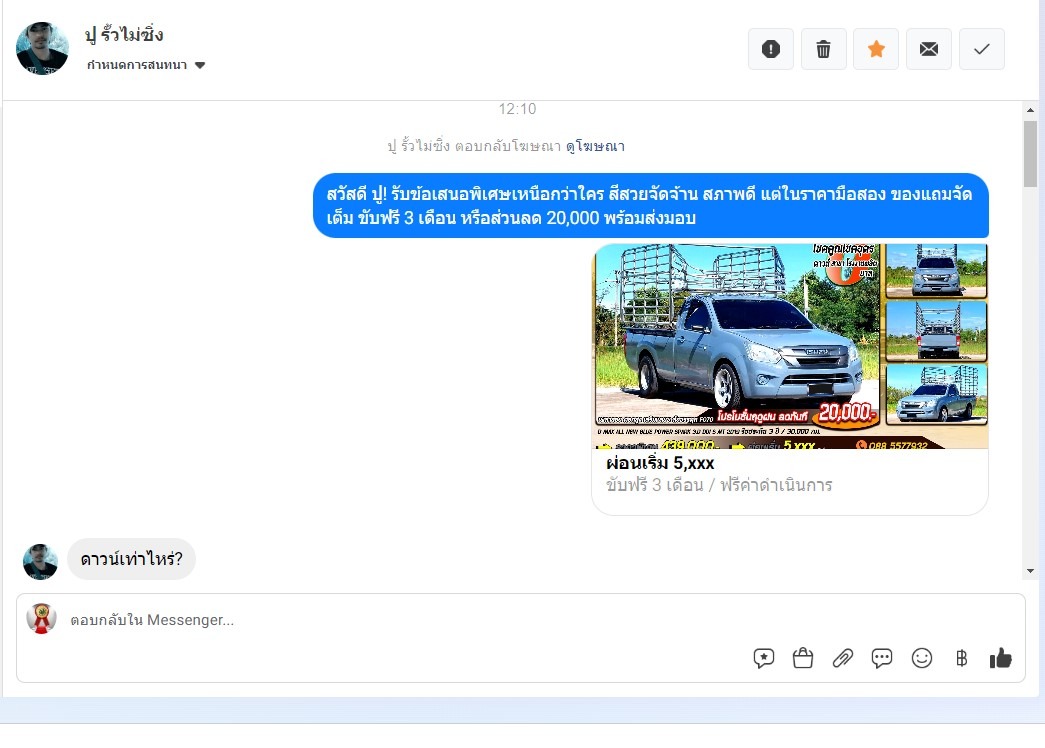
Task: Open the กำหนดการสนทนา dropdown
Action: pos(146,65)
